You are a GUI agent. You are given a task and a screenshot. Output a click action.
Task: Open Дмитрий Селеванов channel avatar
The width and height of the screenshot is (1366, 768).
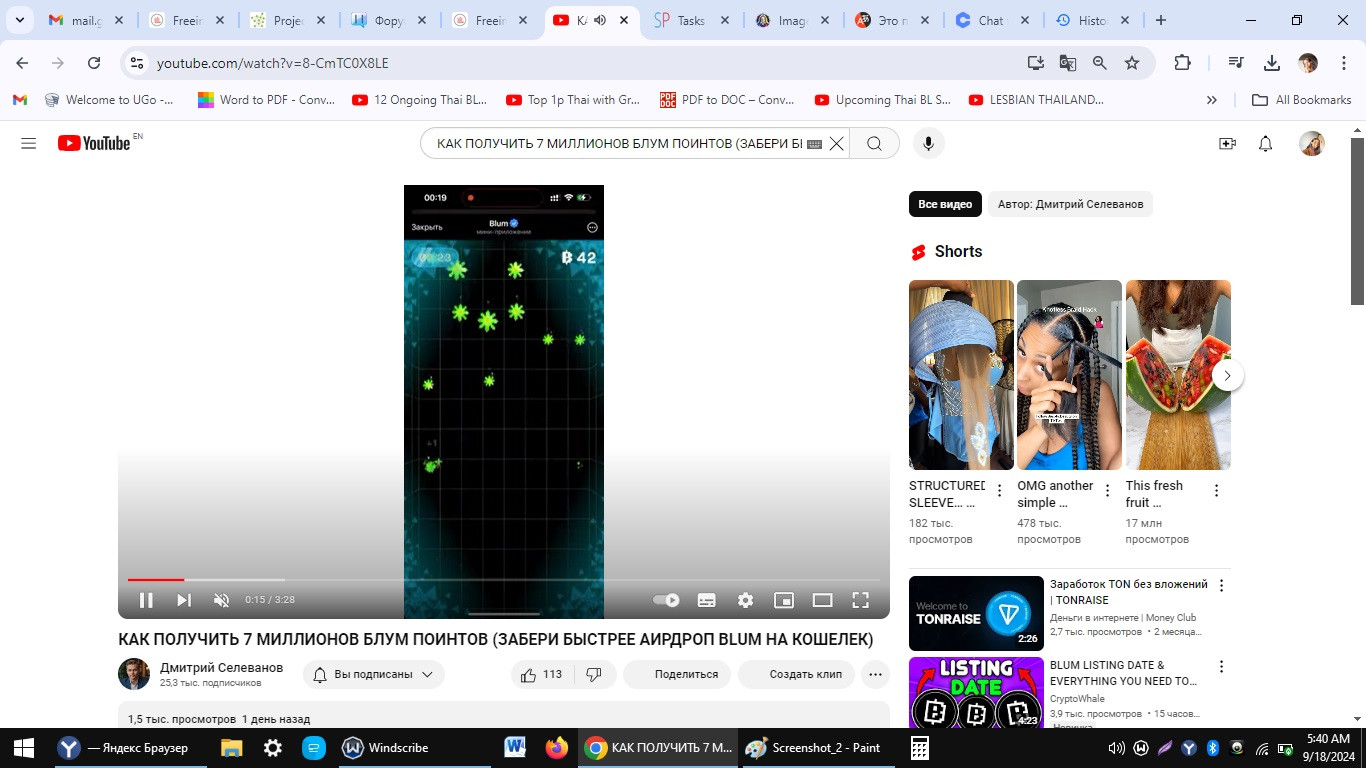134,674
